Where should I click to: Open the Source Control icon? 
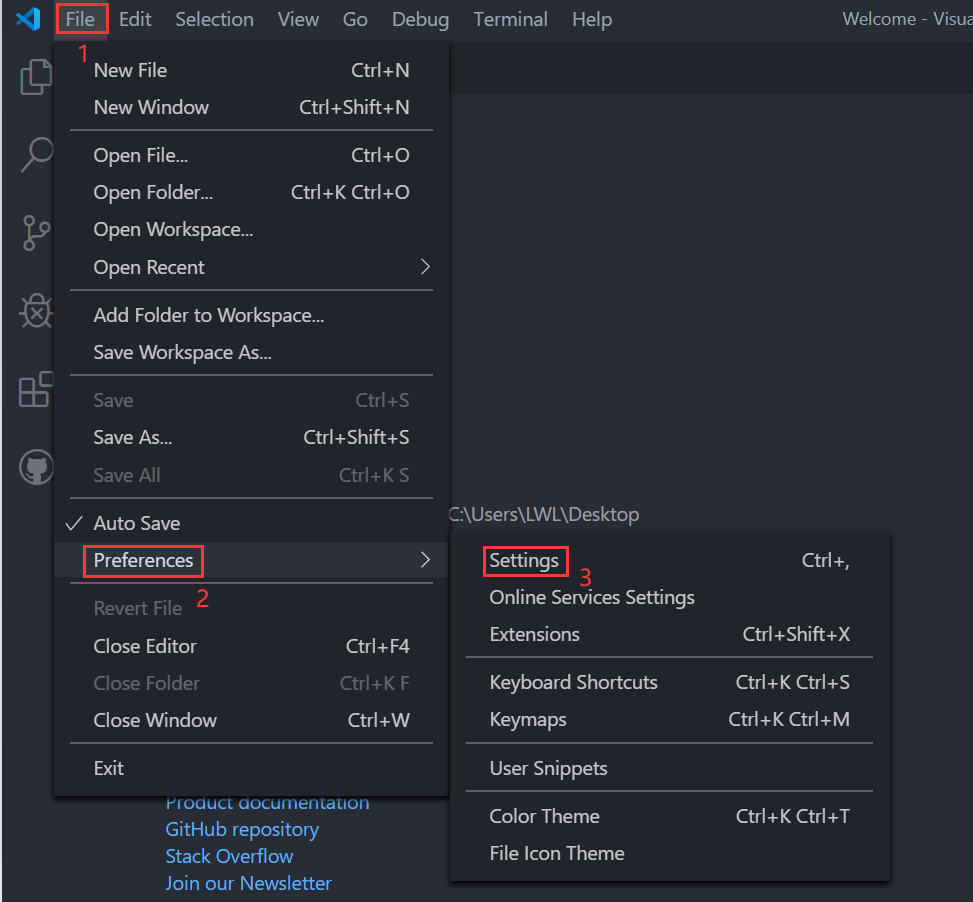37,233
